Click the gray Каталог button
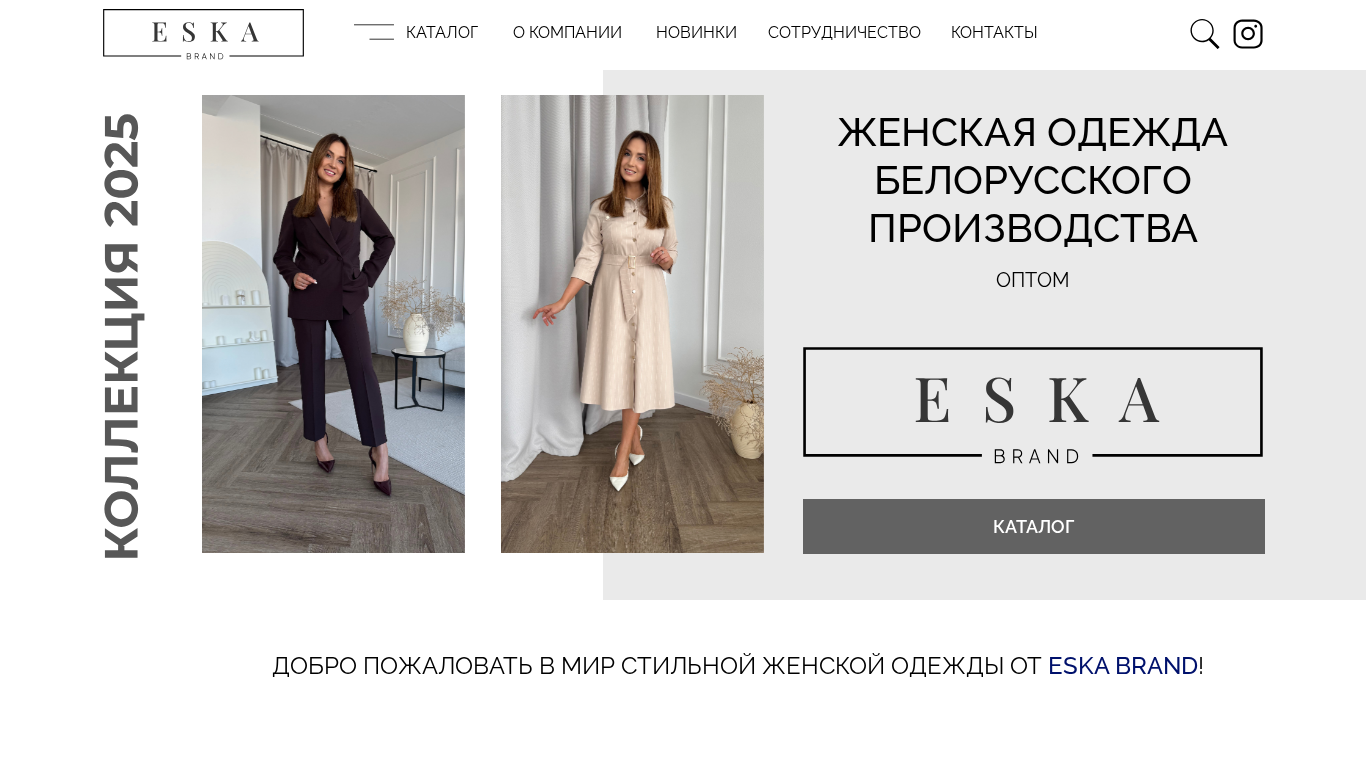This screenshot has width=1366, height=768. pyautogui.click(x=1034, y=526)
